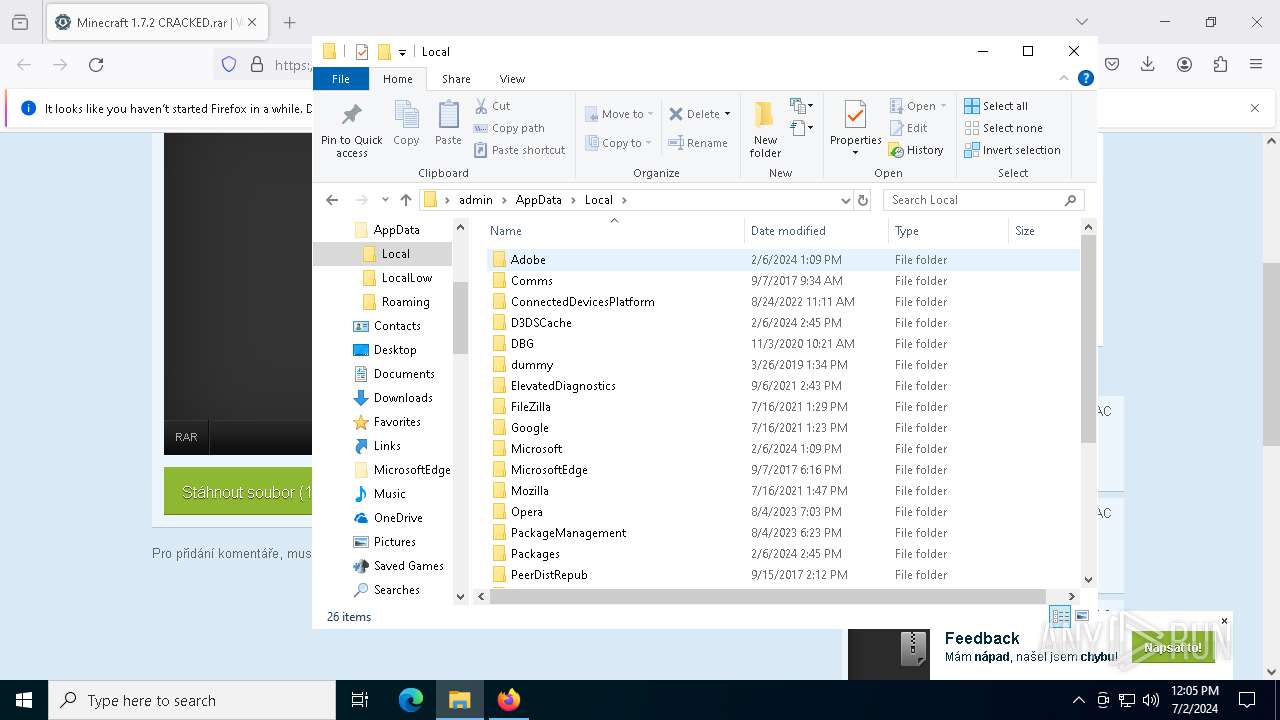Click the Cut scissors command
1280x720 pixels.
click(492, 106)
